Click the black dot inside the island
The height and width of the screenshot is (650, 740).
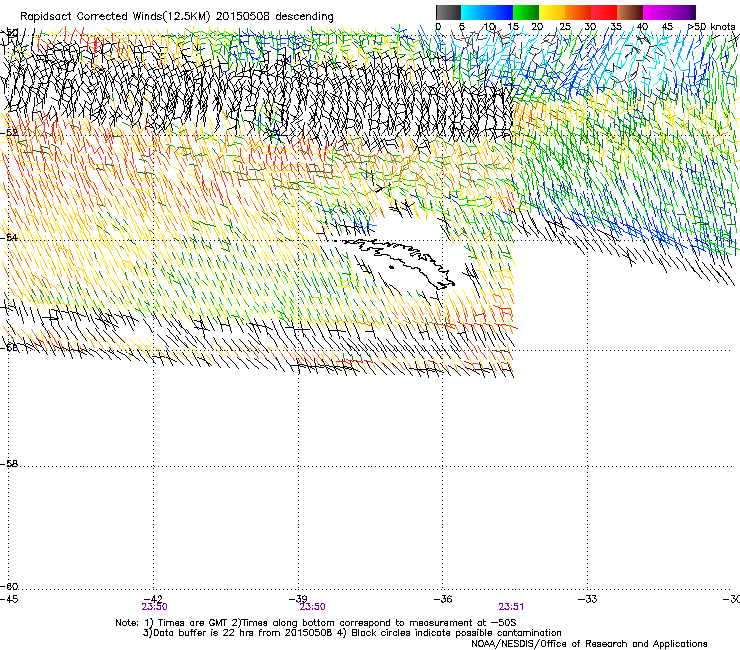391,267
